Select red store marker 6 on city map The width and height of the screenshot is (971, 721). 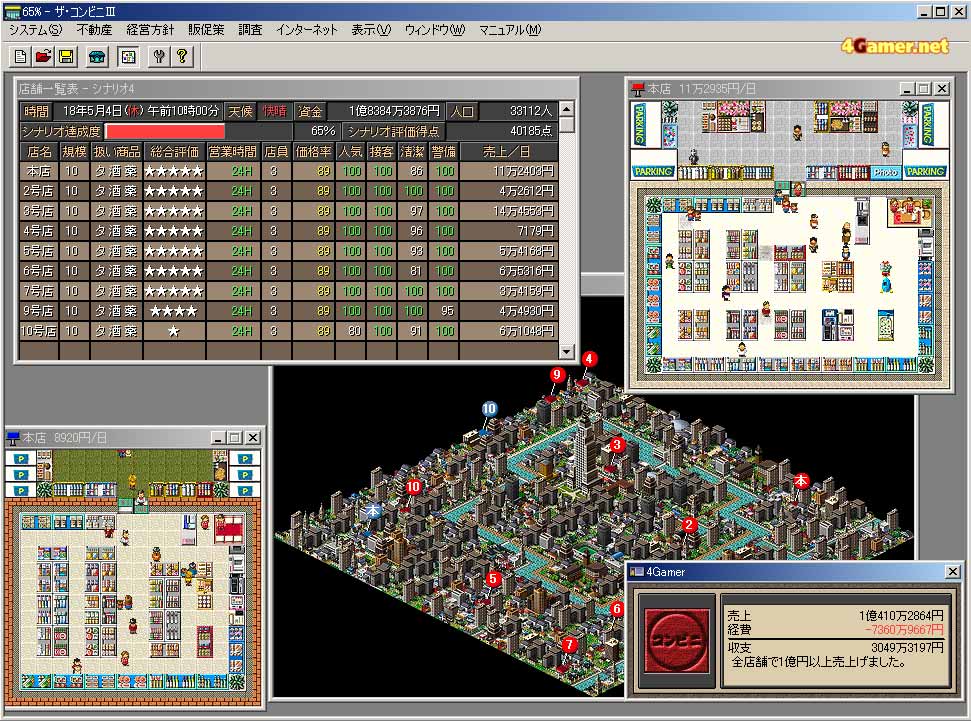(x=616, y=608)
